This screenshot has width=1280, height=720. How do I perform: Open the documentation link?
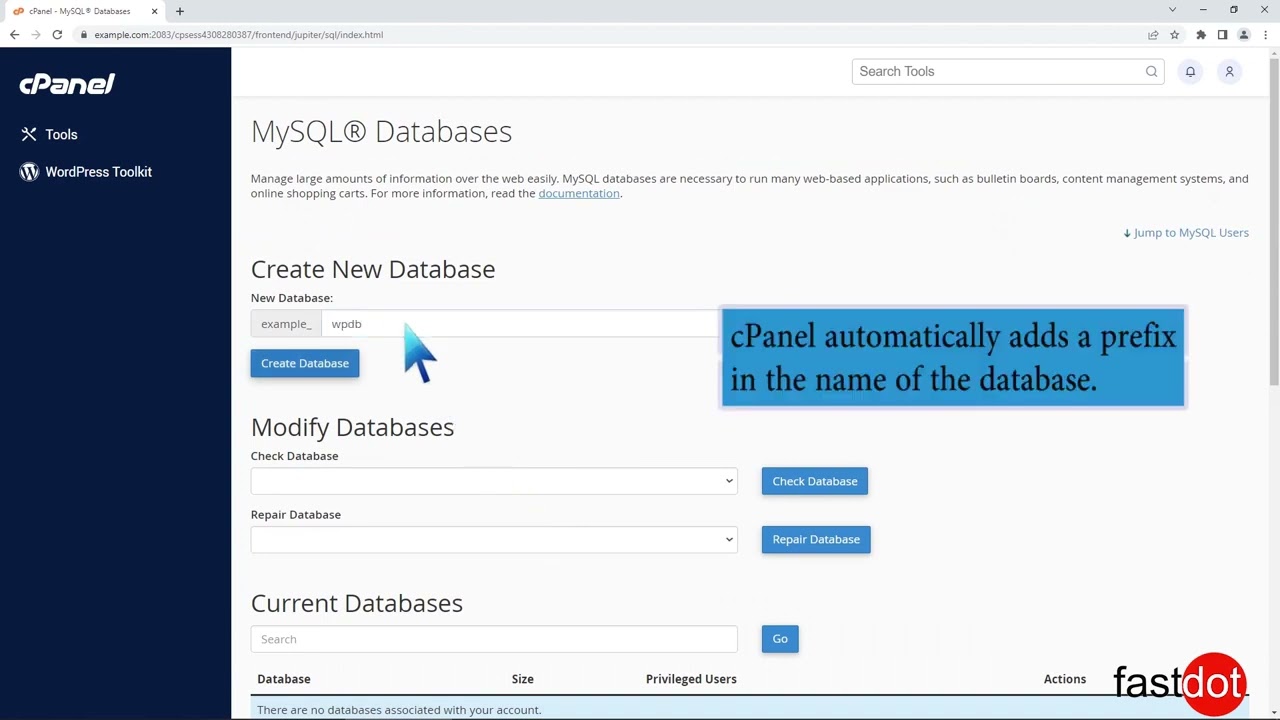tap(578, 193)
